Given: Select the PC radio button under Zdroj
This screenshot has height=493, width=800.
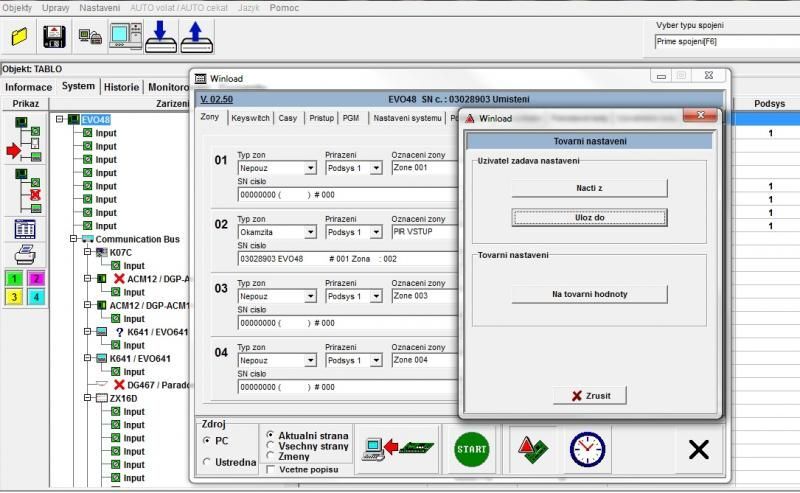Looking at the screenshot, I should [207, 440].
